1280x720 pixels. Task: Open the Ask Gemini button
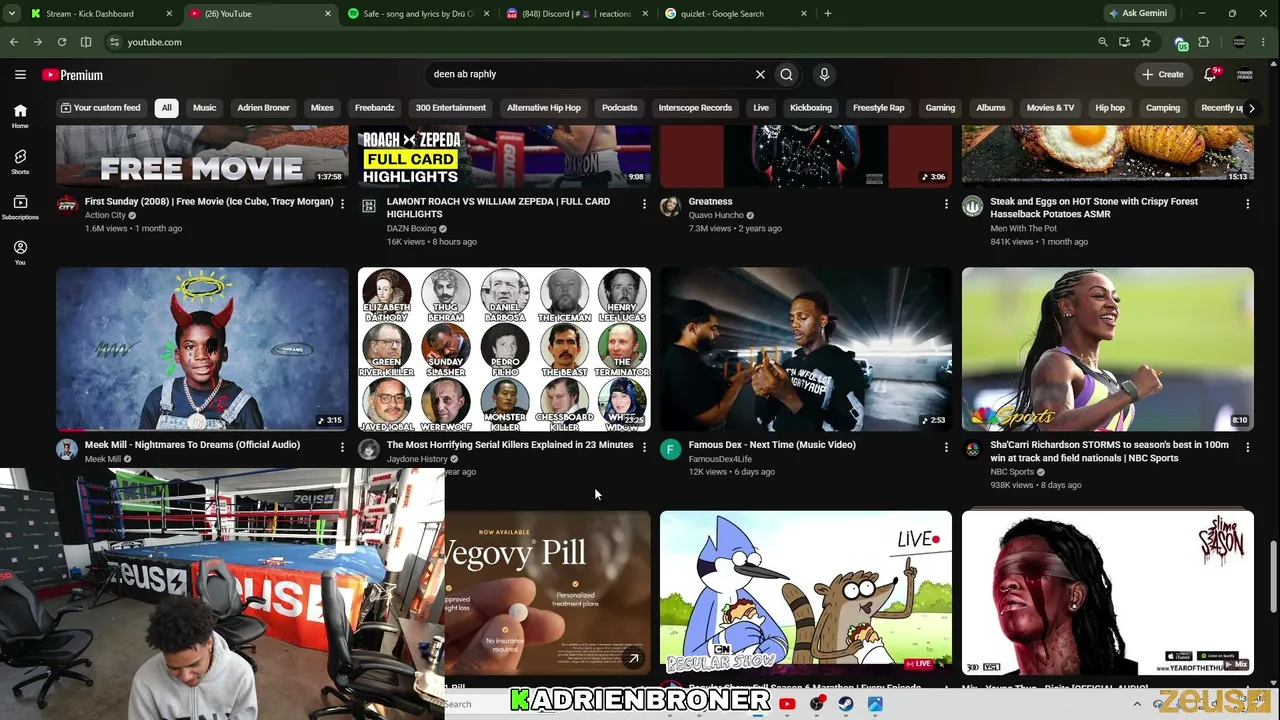(1138, 14)
